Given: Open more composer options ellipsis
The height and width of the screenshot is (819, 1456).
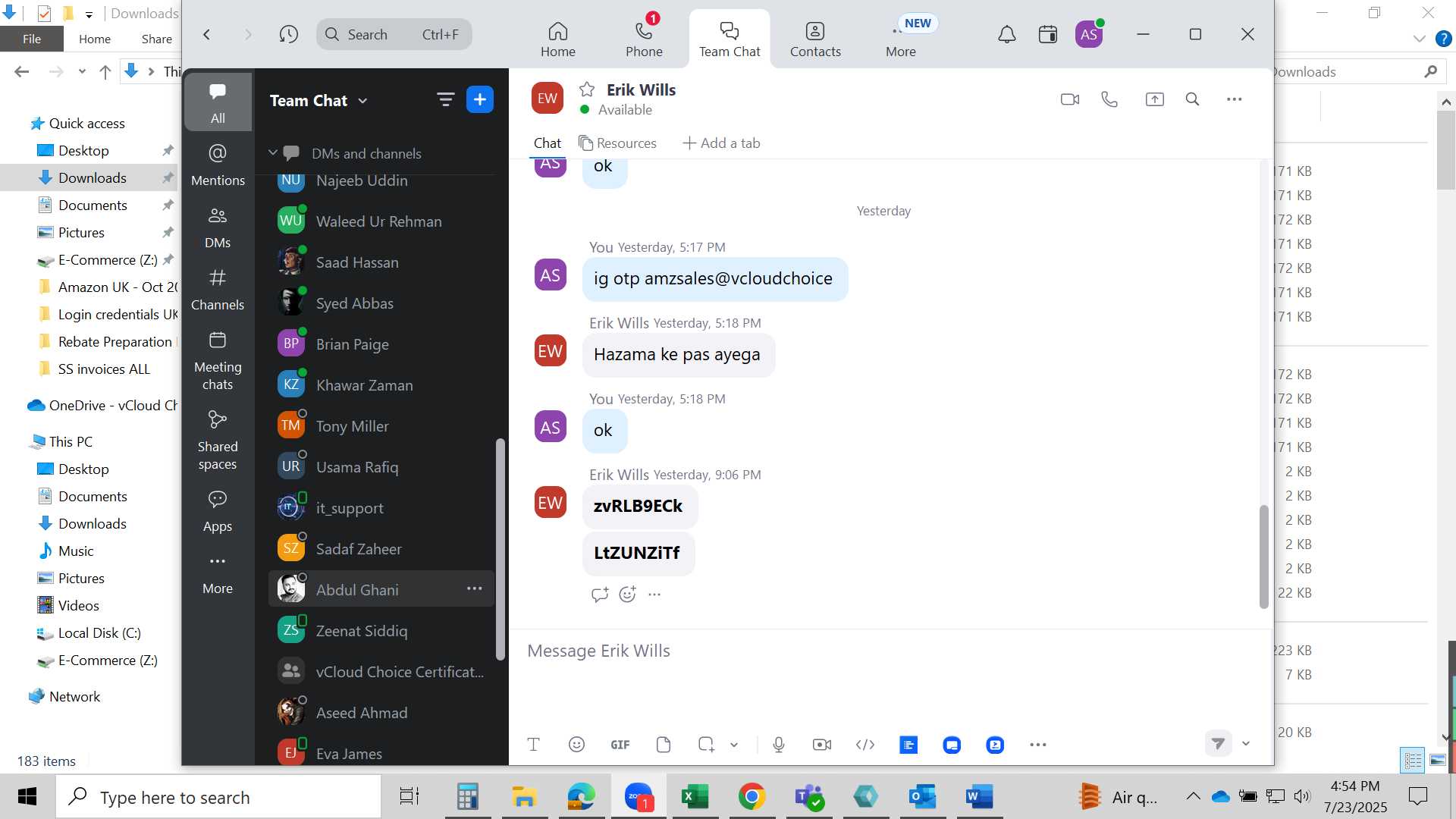Looking at the screenshot, I should (x=1038, y=745).
